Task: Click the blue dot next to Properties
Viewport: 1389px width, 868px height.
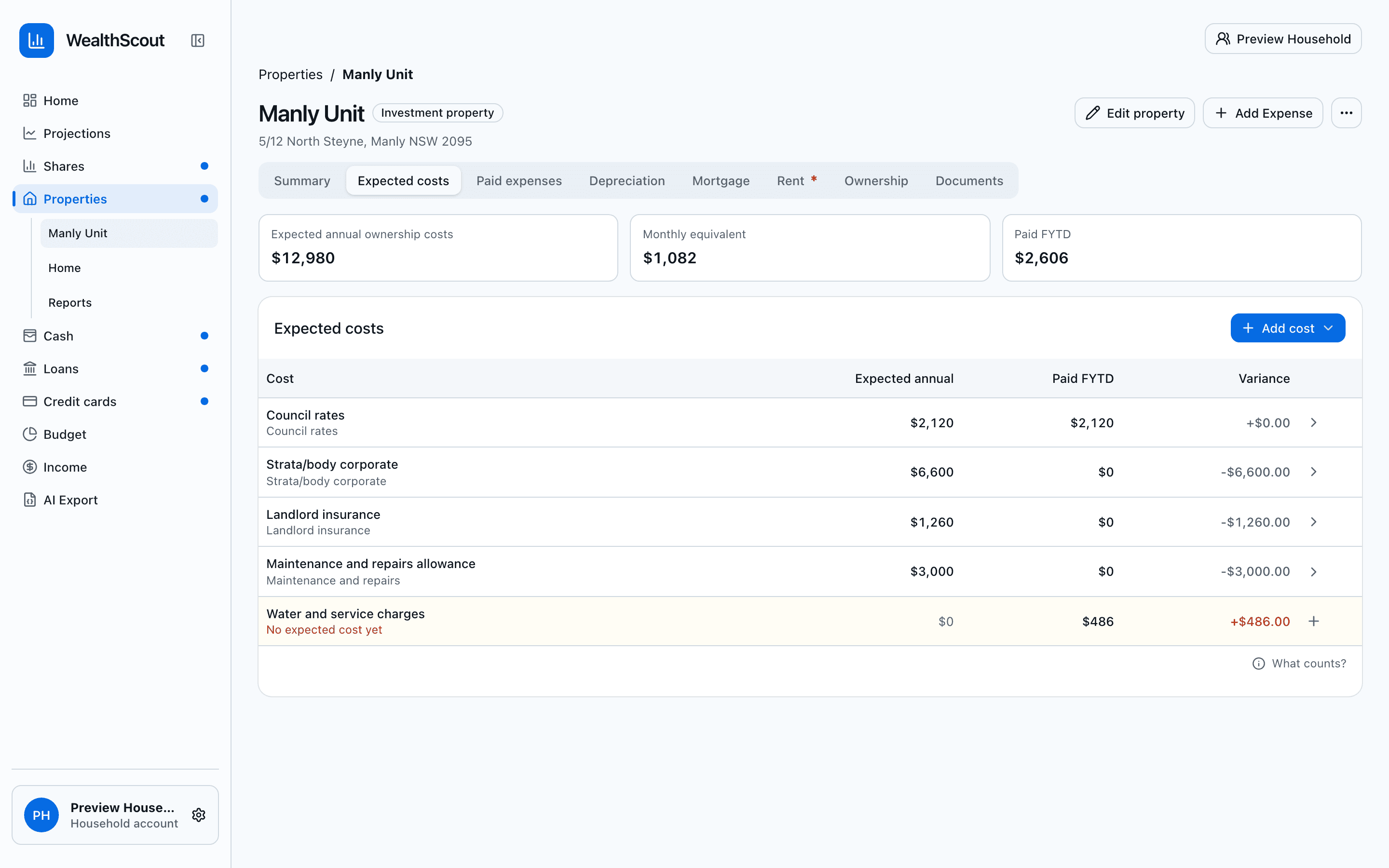Action: click(x=204, y=199)
